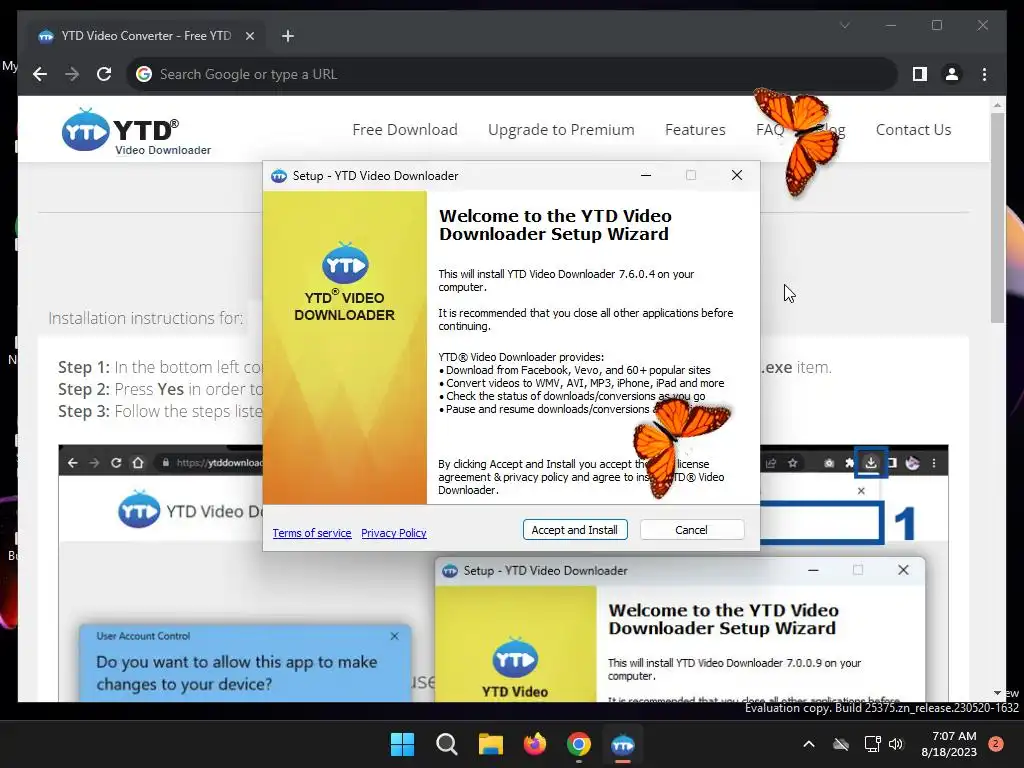The height and width of the screenshot is (768, 1024).
Task: Maximize the Chrome window
Action: [936, 25]
